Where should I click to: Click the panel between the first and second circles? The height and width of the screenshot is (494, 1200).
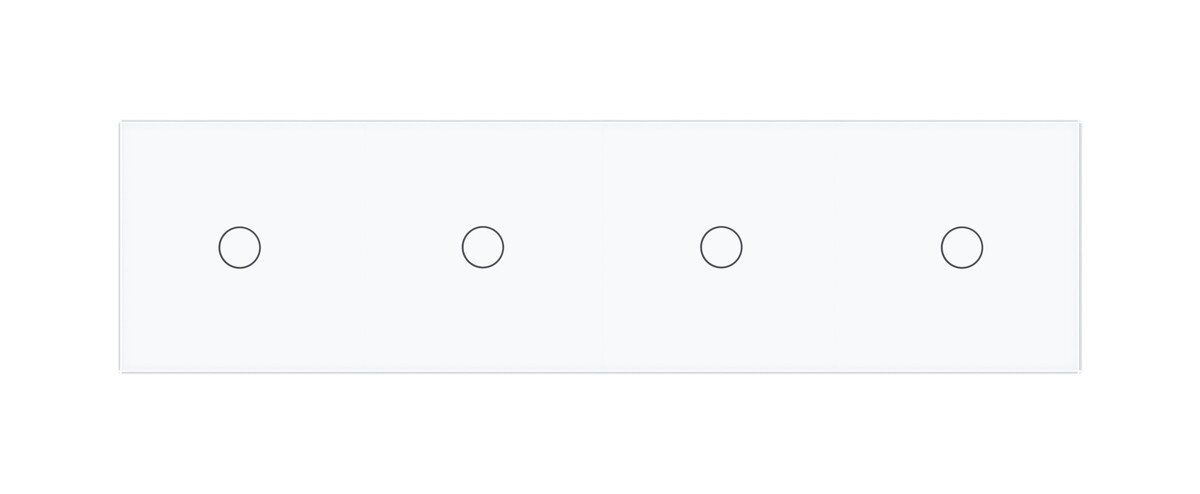[x=362, y=247]
